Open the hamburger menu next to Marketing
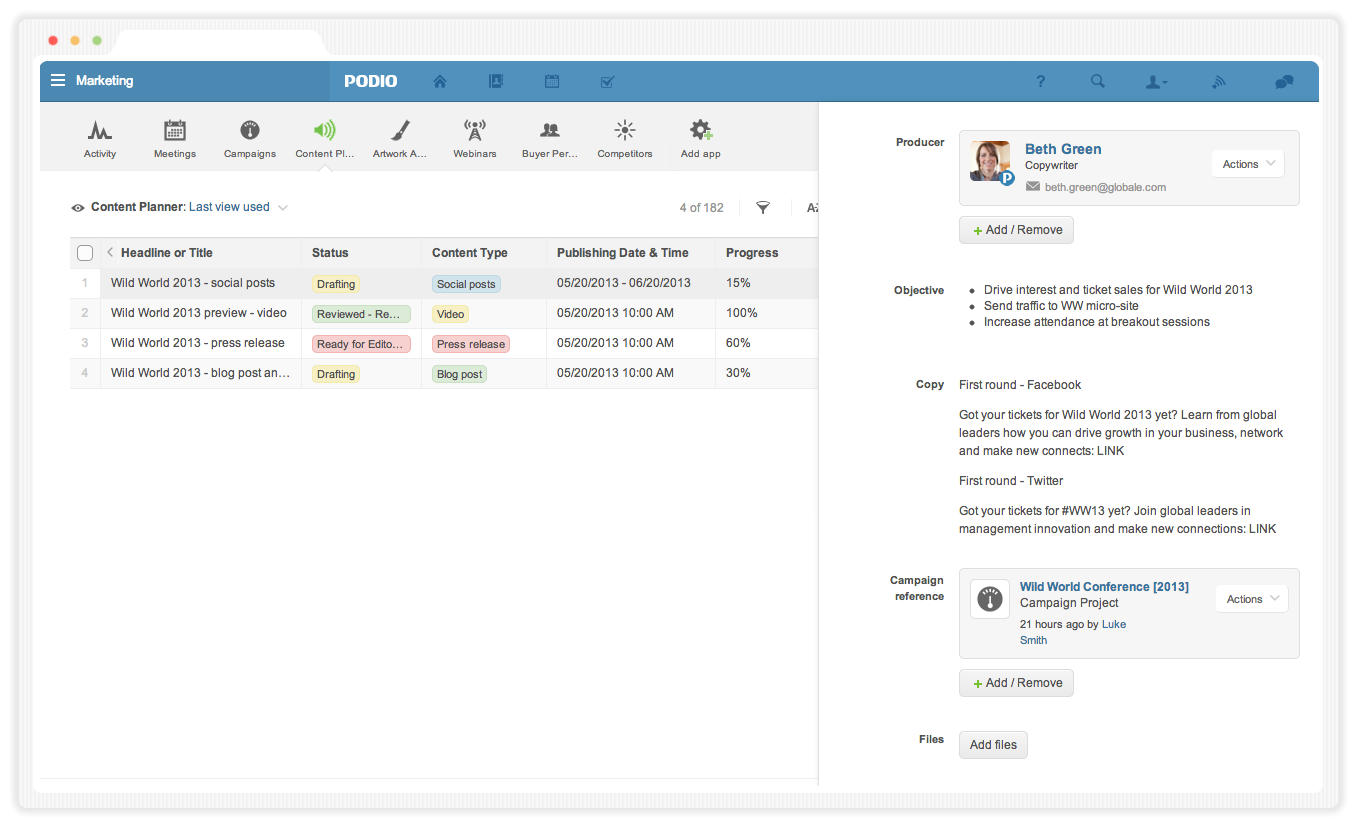This screenshot has width=1357, height=827. [58, 81]
